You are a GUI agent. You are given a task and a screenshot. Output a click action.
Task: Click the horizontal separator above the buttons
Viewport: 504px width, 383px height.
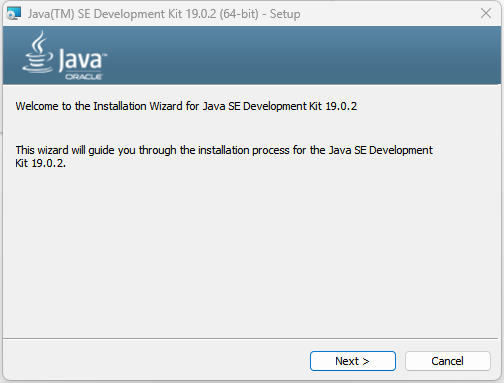(x=252, y=339)
